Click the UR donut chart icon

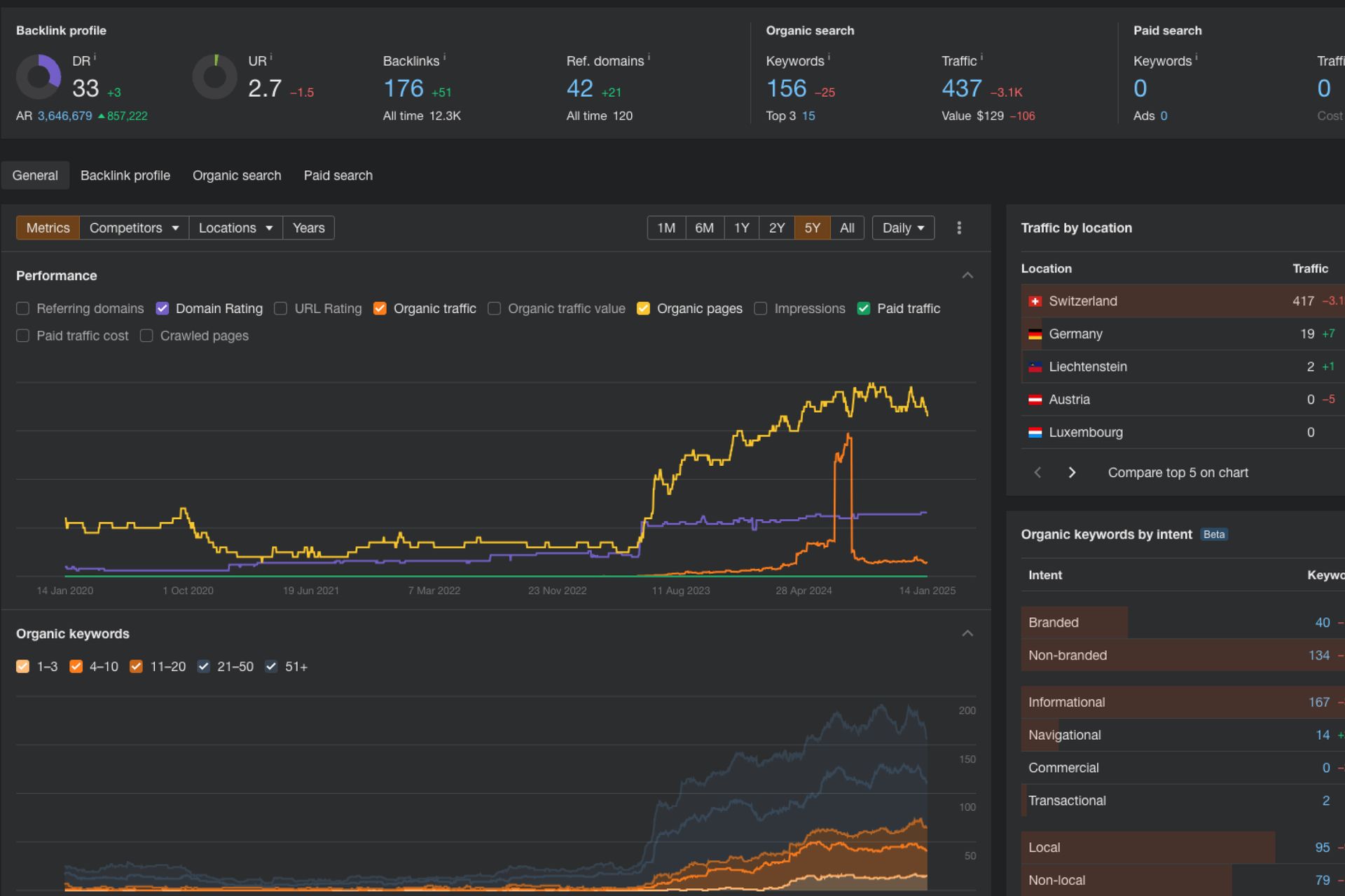(x=215, y=77)
